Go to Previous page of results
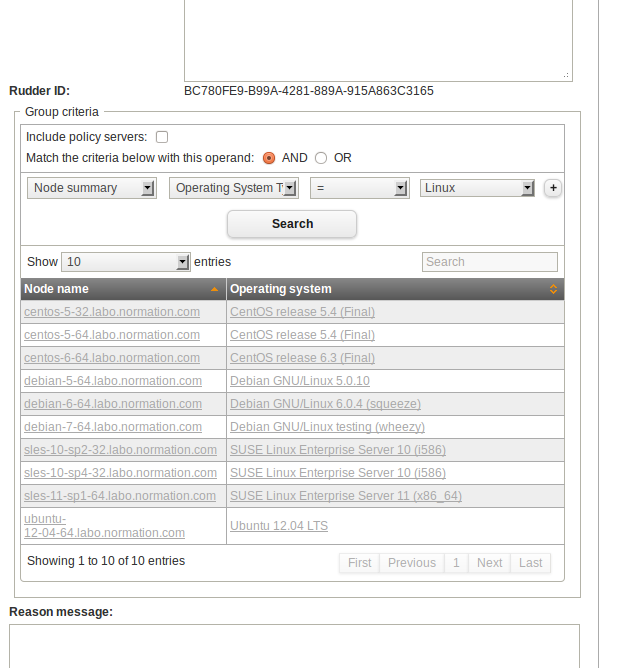Screen dimensions: 621x668 (x=412, y=563)
